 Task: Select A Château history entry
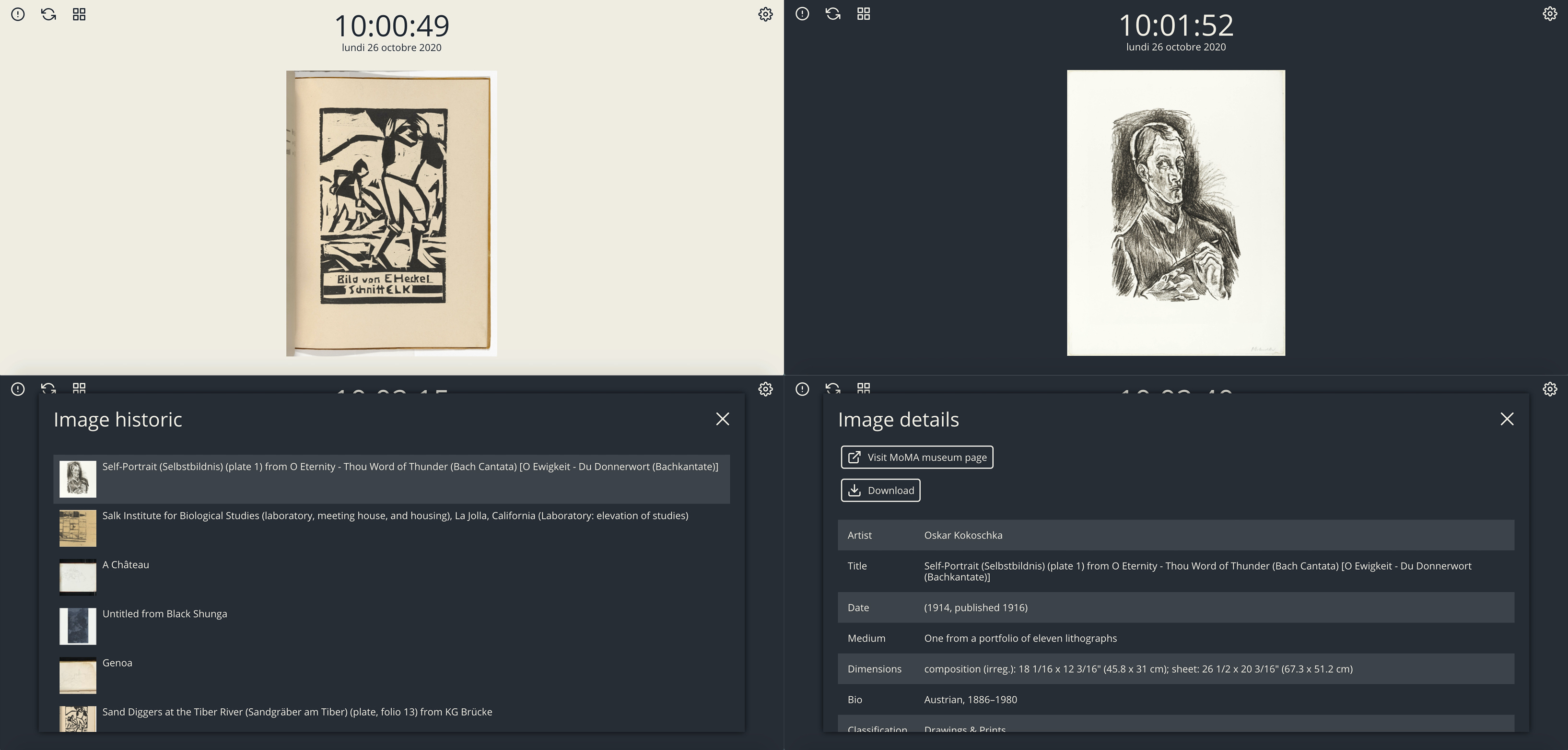pyautogui.click(x=391, y=577)
